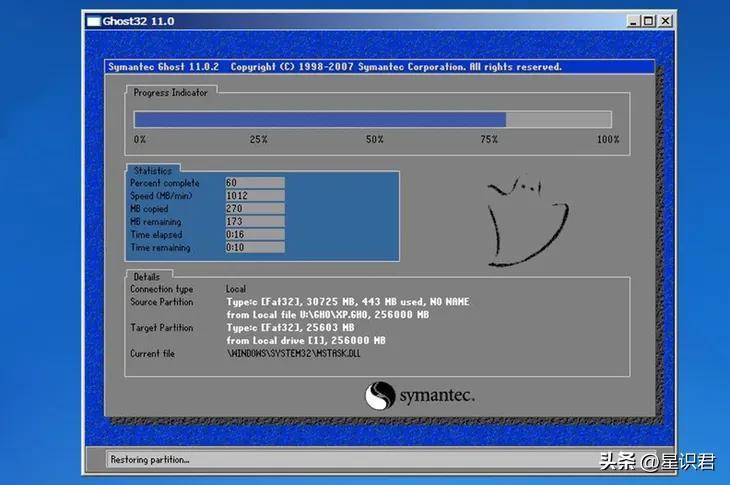The image size is (730, 485).
Task: Select the Time remaining value field
Action: coord(255,248)
